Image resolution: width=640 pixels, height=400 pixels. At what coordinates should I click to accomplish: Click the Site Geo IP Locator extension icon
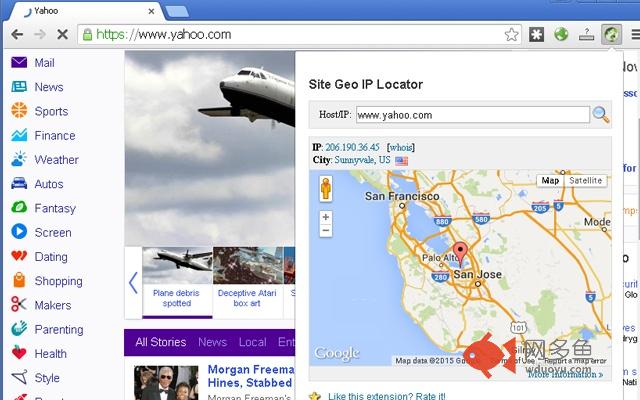tap(611, 34)
